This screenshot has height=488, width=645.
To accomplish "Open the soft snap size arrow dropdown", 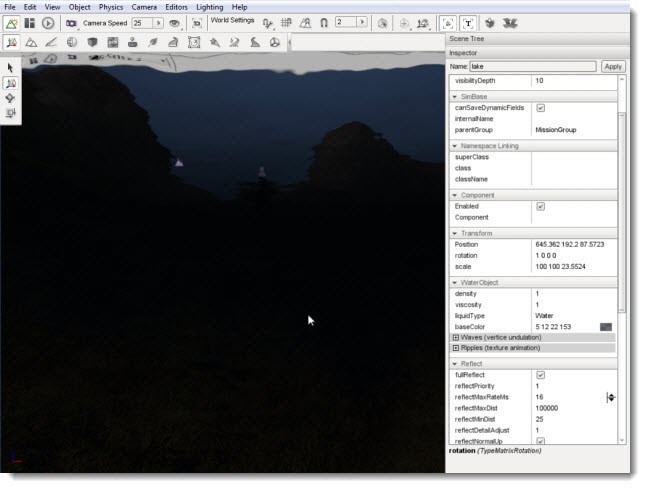I will coord(362,22).
